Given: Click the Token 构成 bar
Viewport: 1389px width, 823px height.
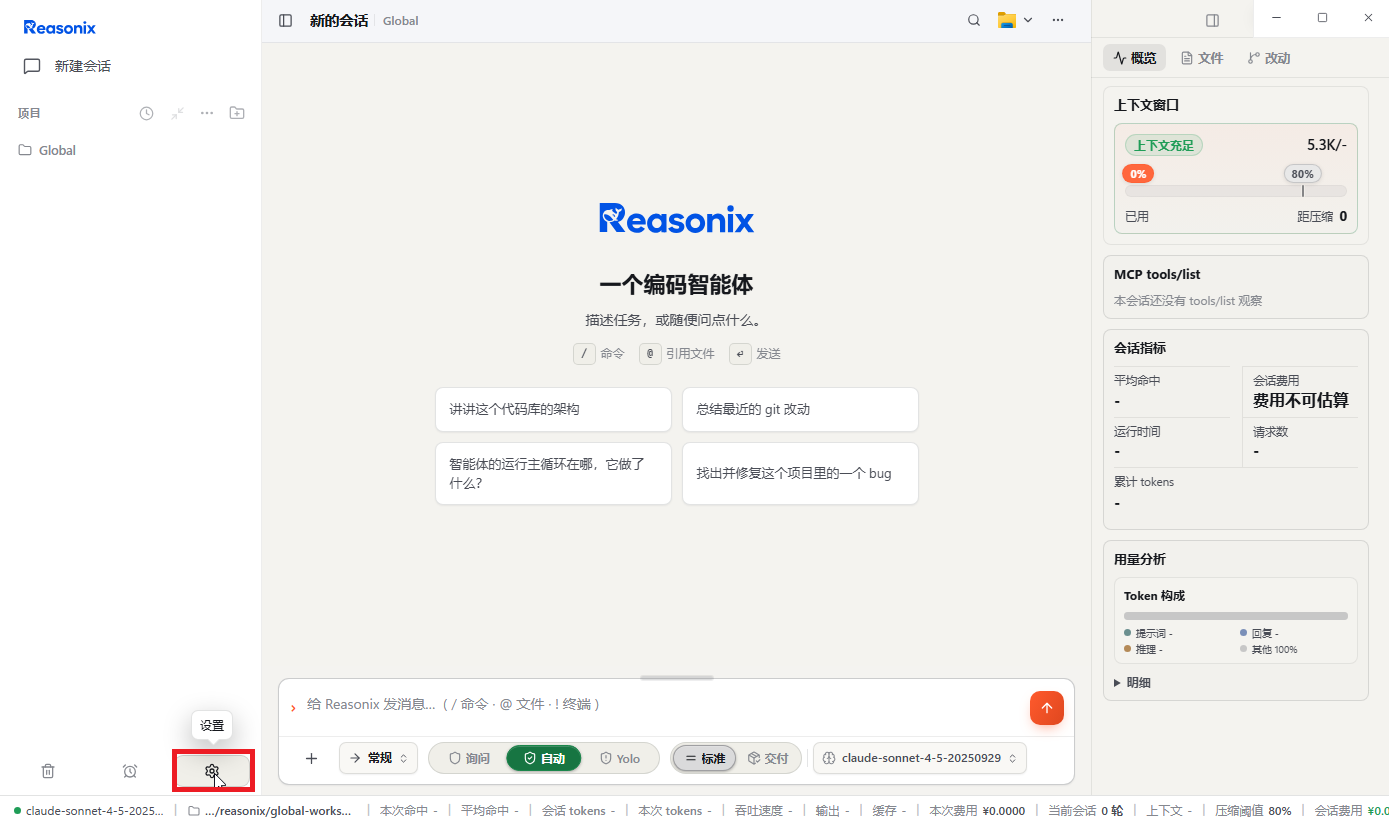Looking at the screenshot, I should click(x=1235, y=616).
